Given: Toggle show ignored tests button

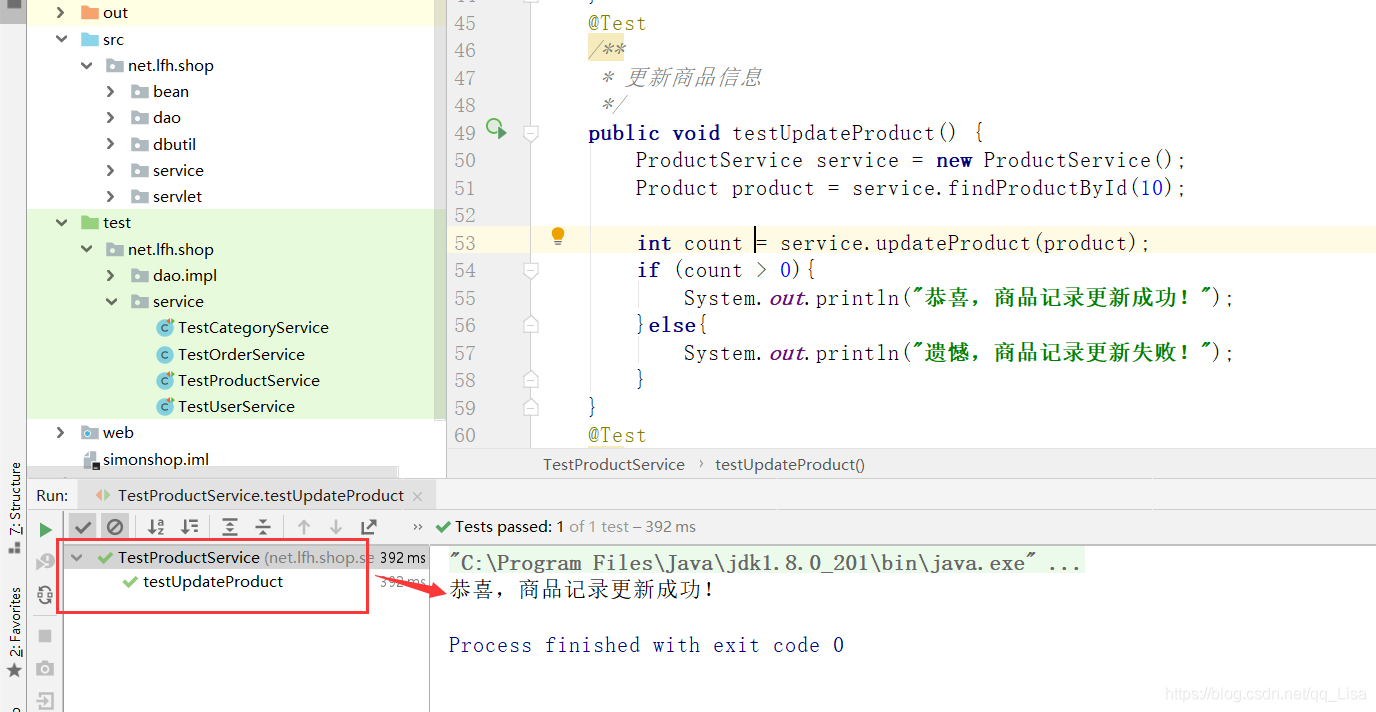Looking at the screenshot, I should (115, 527).
